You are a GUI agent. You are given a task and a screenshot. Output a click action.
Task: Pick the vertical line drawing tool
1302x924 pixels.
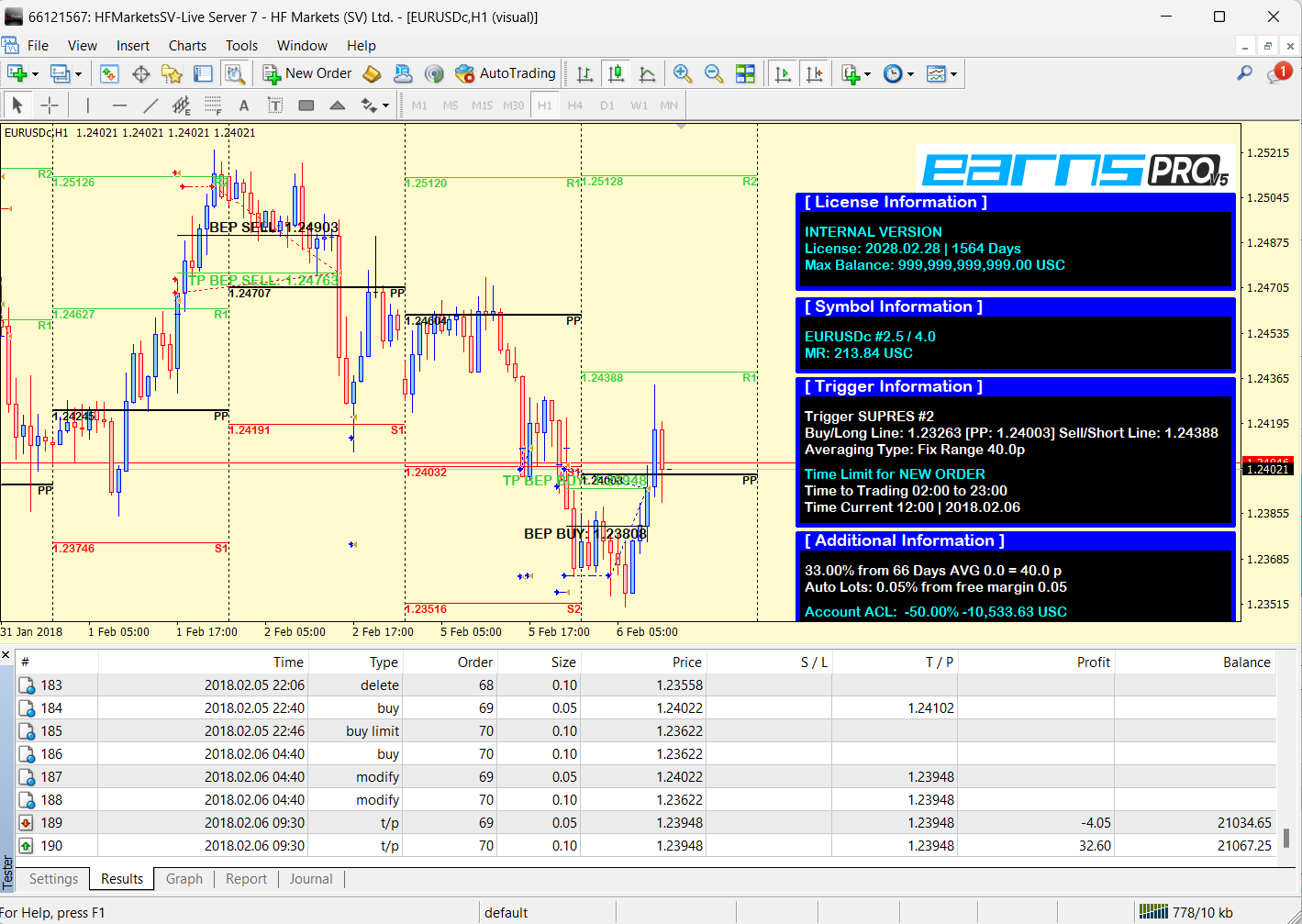(87, 106)
